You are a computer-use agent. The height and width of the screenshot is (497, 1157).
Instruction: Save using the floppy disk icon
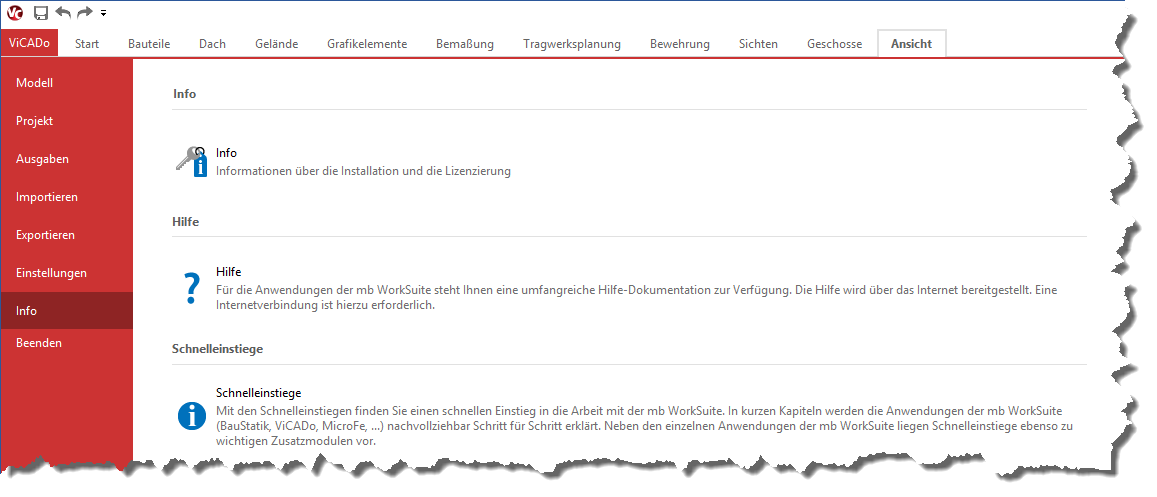point(41,13)
